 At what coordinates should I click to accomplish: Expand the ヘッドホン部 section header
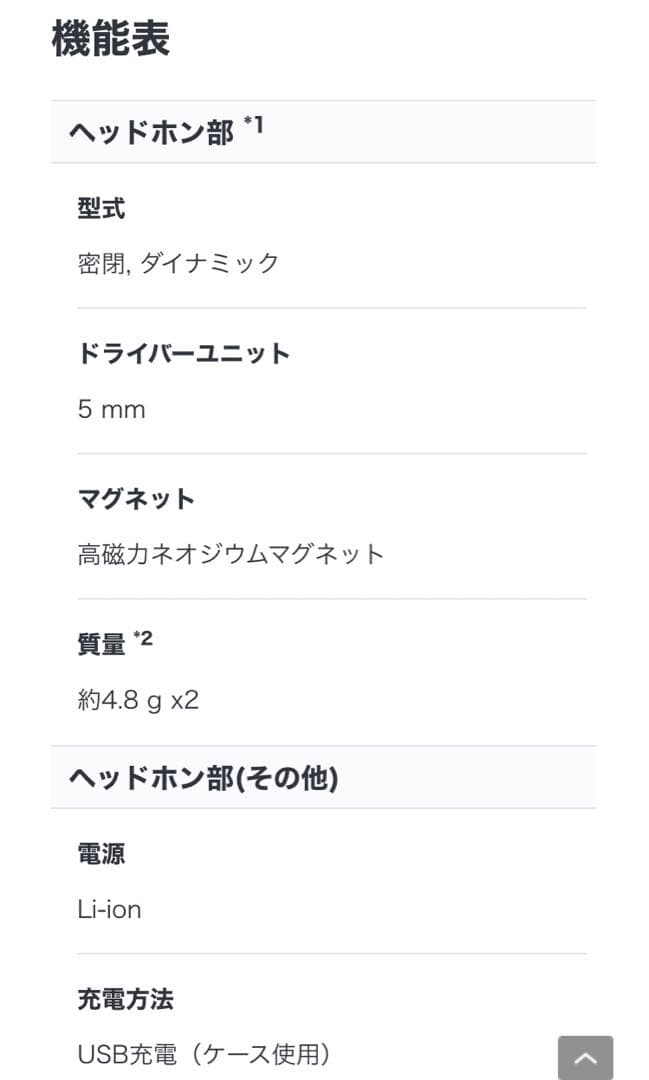tap(152, 131)
